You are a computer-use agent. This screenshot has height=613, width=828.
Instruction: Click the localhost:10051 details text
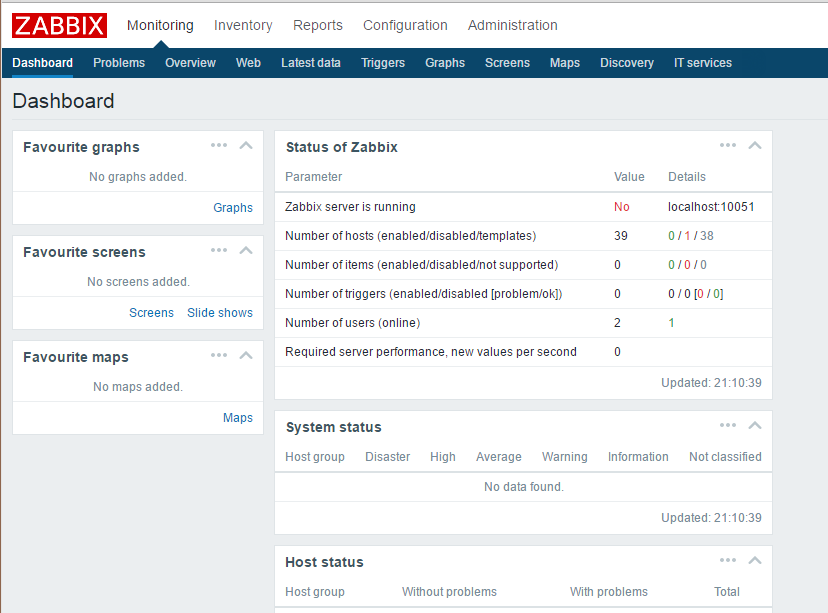[x=711, y=207]
